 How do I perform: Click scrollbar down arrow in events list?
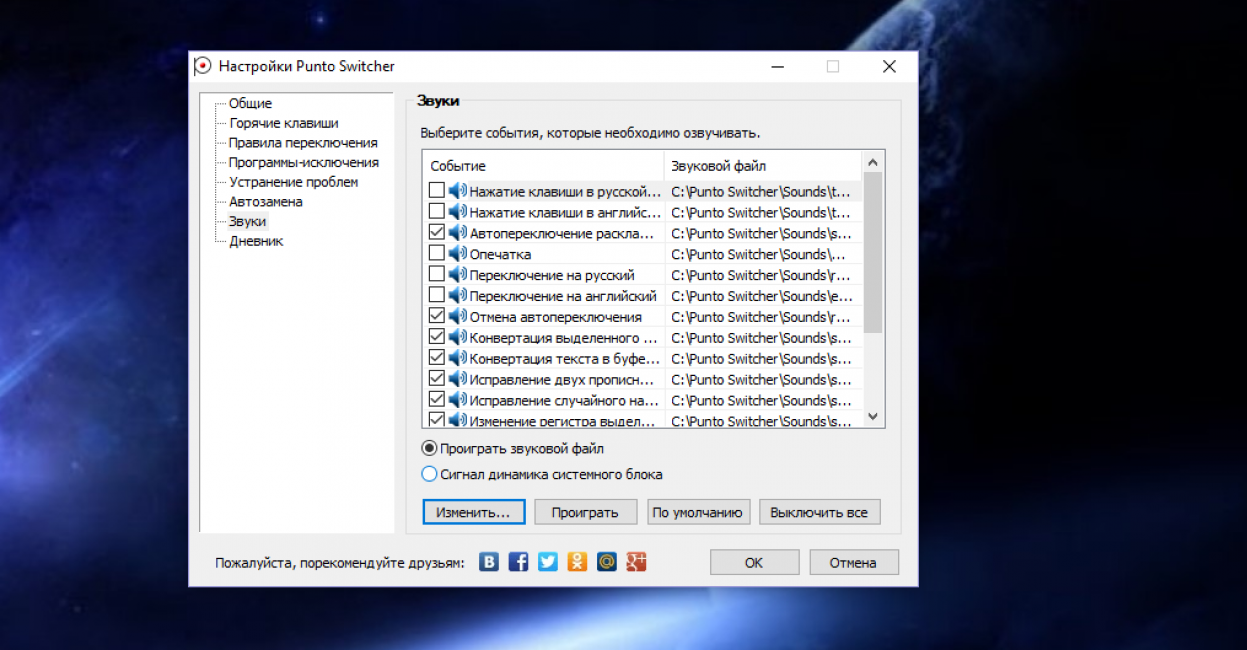(x=872, y=417)
